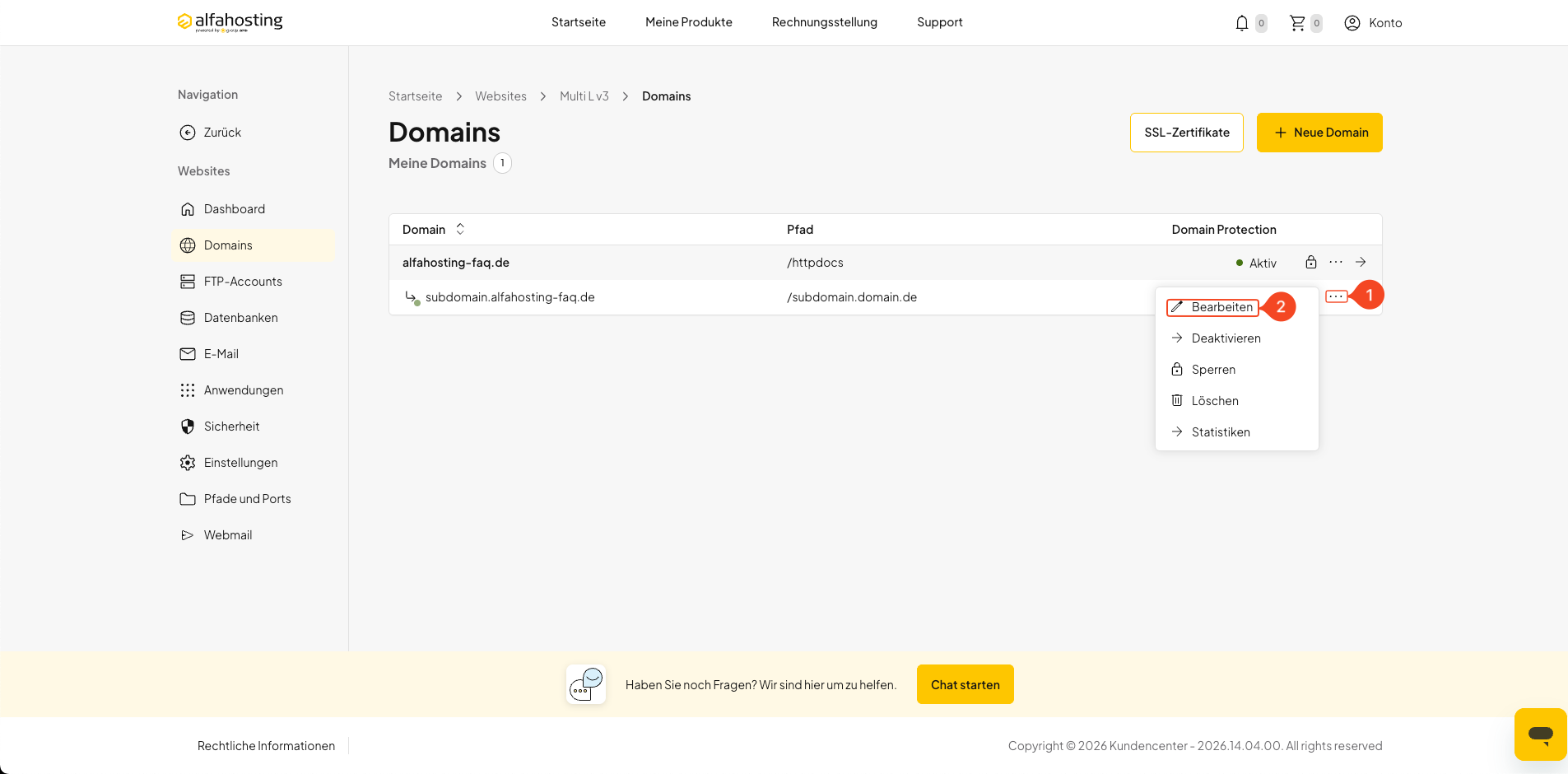Open Webmail send icon in sidebar

188,535
